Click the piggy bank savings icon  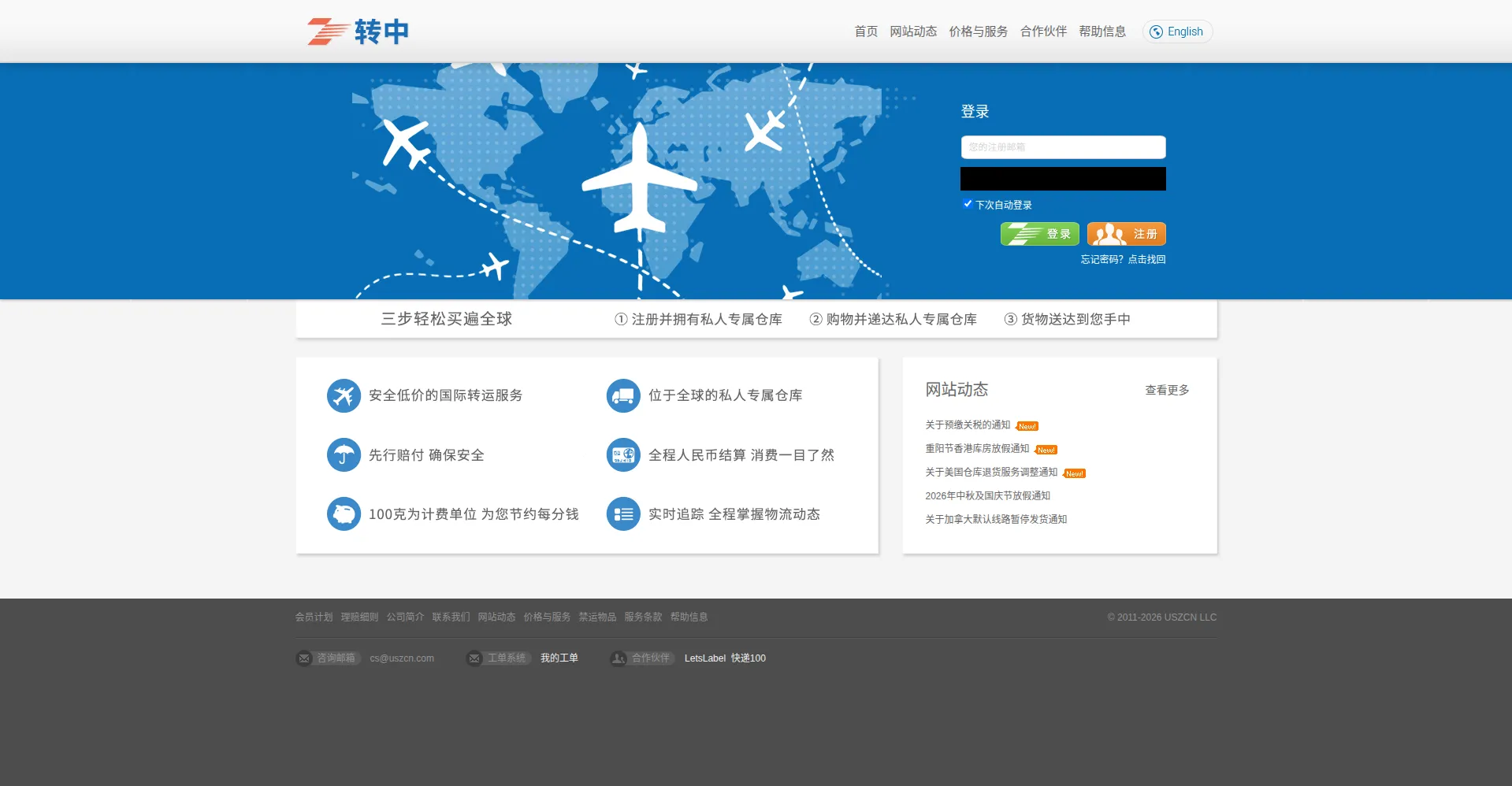(x=344, y=514)
